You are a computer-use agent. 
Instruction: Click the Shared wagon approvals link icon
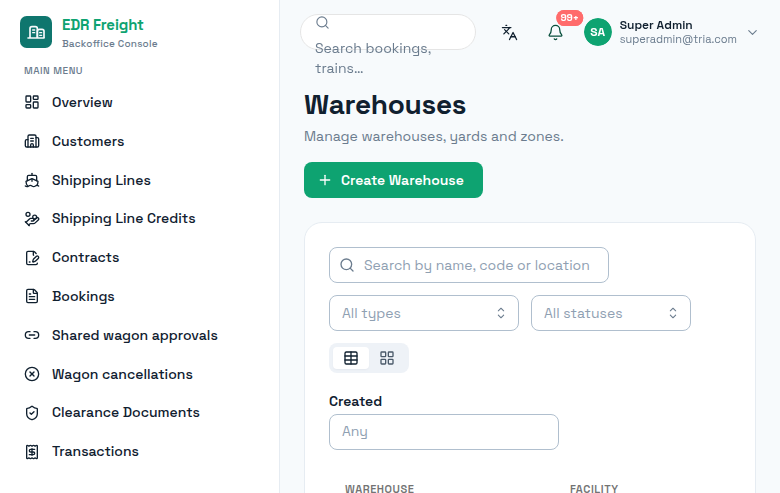[32, 335]
